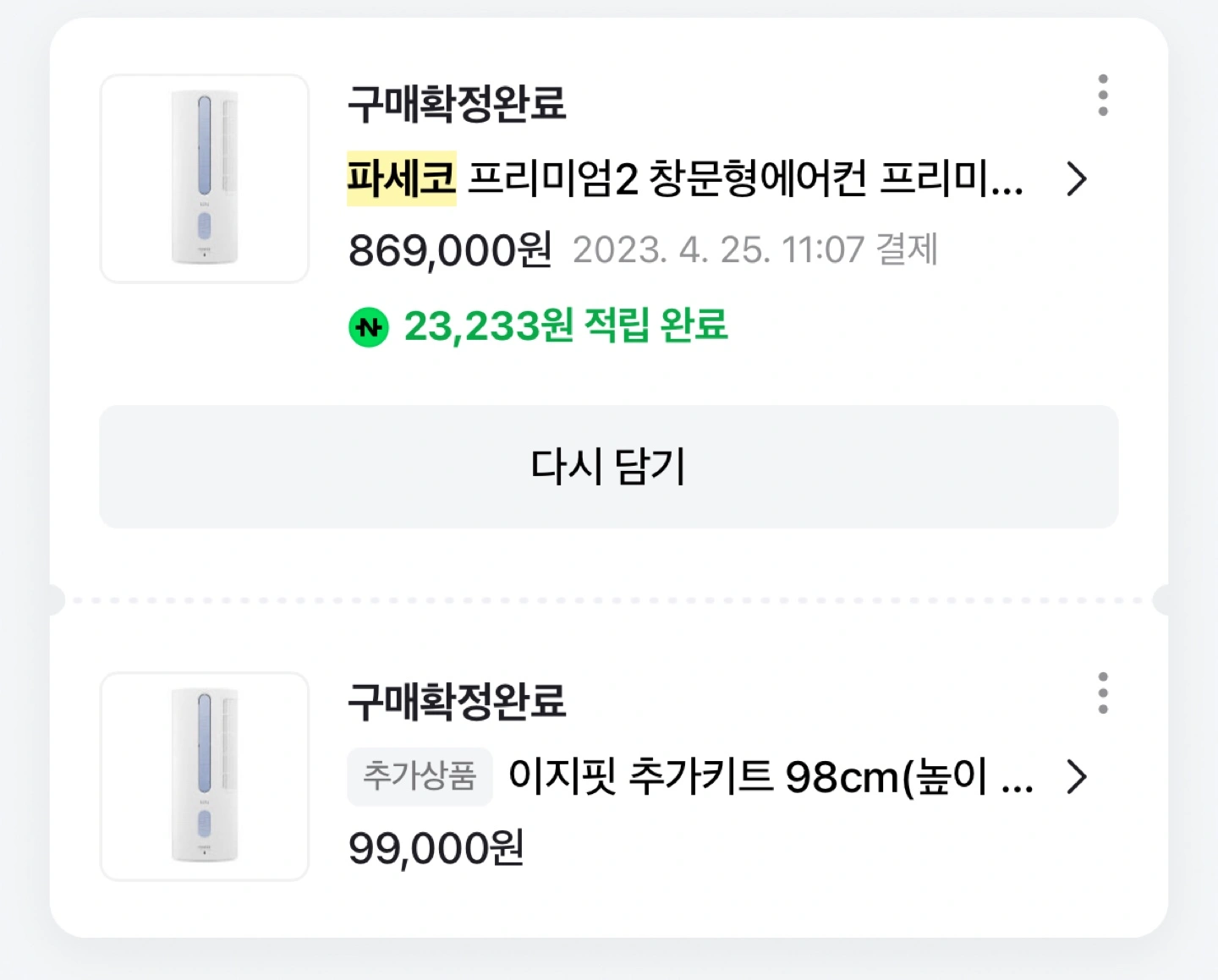Open the first air conditioner product thumbnail
Image resolution: width=1218 pixels, height=980 pixels.
[205, 178]
